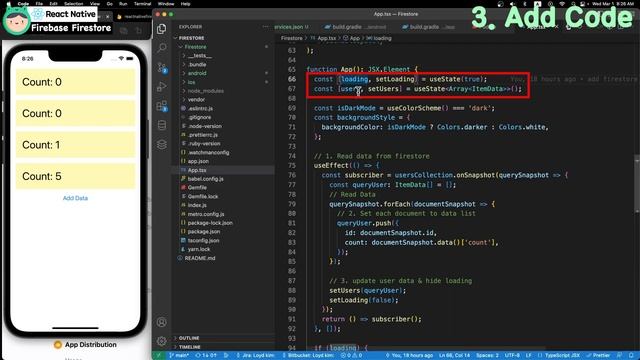
Task: Tap the Count: 5 row in simulator
Action: (x=75, y=176)
